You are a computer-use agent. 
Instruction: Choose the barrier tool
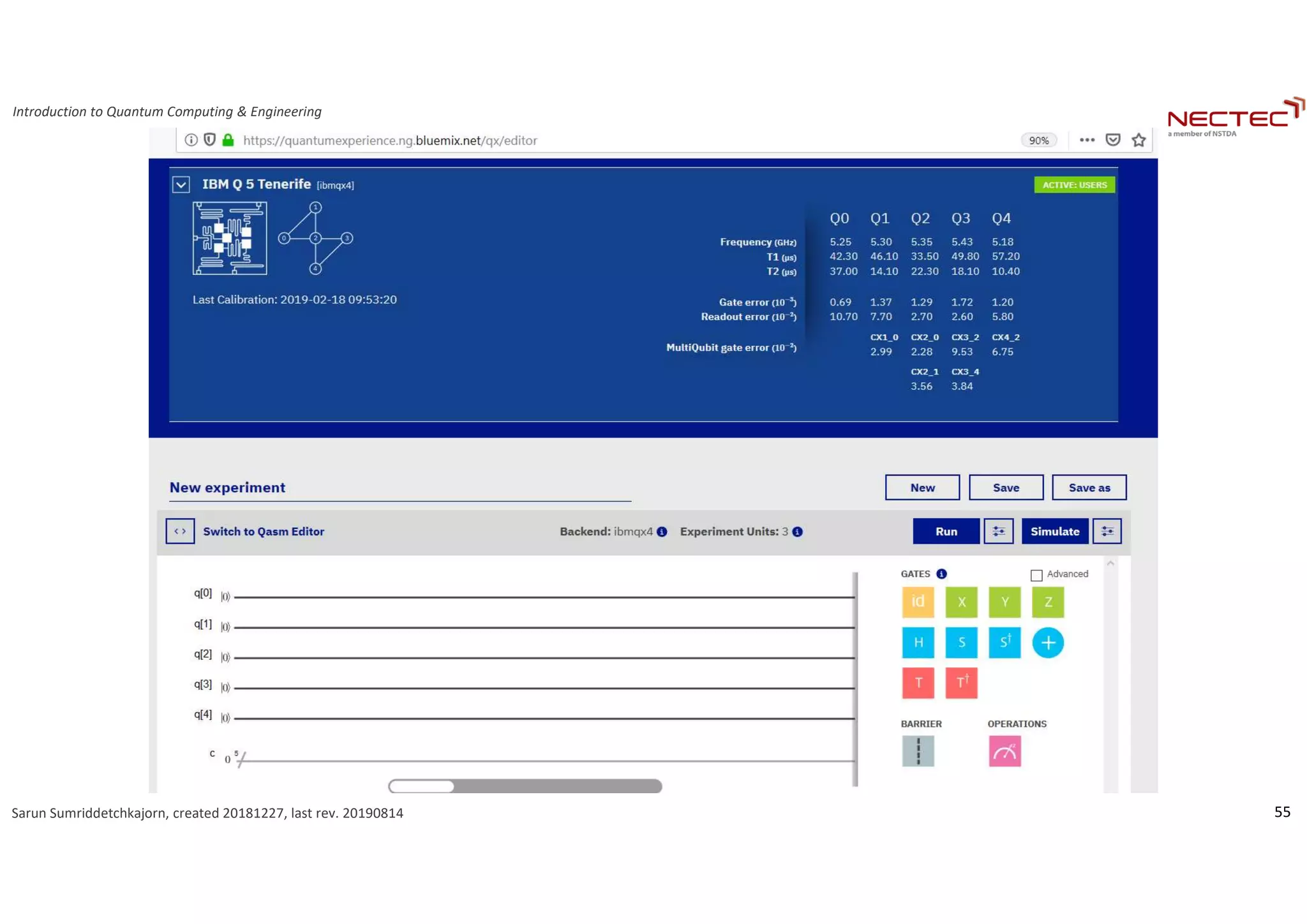coord(918,751)
